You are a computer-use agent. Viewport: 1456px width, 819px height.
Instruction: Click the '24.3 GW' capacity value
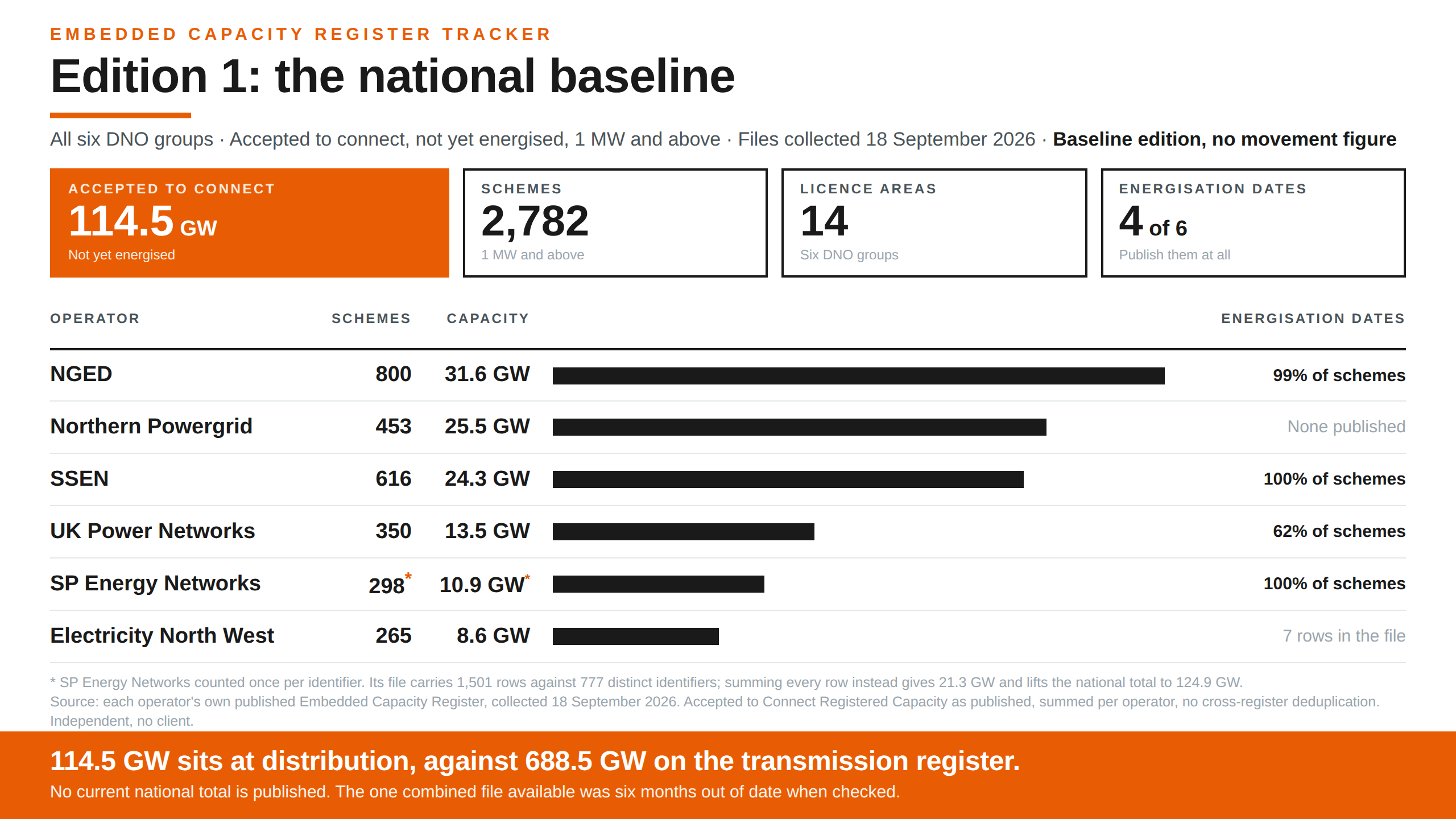(x=487, y=479)
